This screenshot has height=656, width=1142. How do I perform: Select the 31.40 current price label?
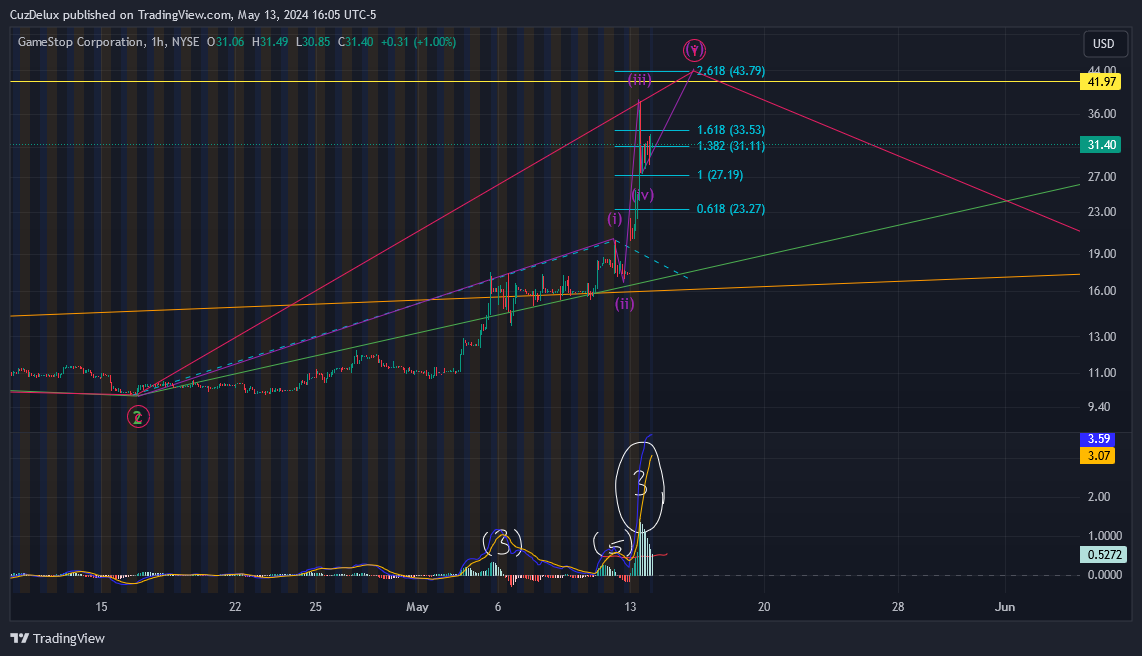click(x=1101, y=145)
